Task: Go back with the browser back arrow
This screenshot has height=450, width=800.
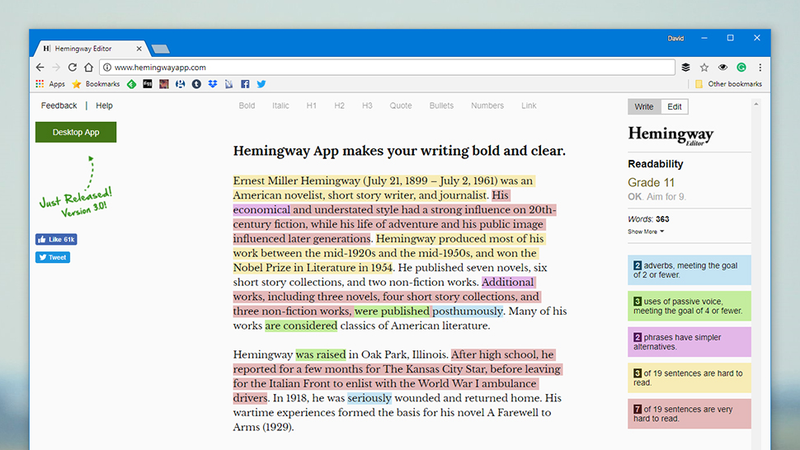Action: click(x=40, y=67)
